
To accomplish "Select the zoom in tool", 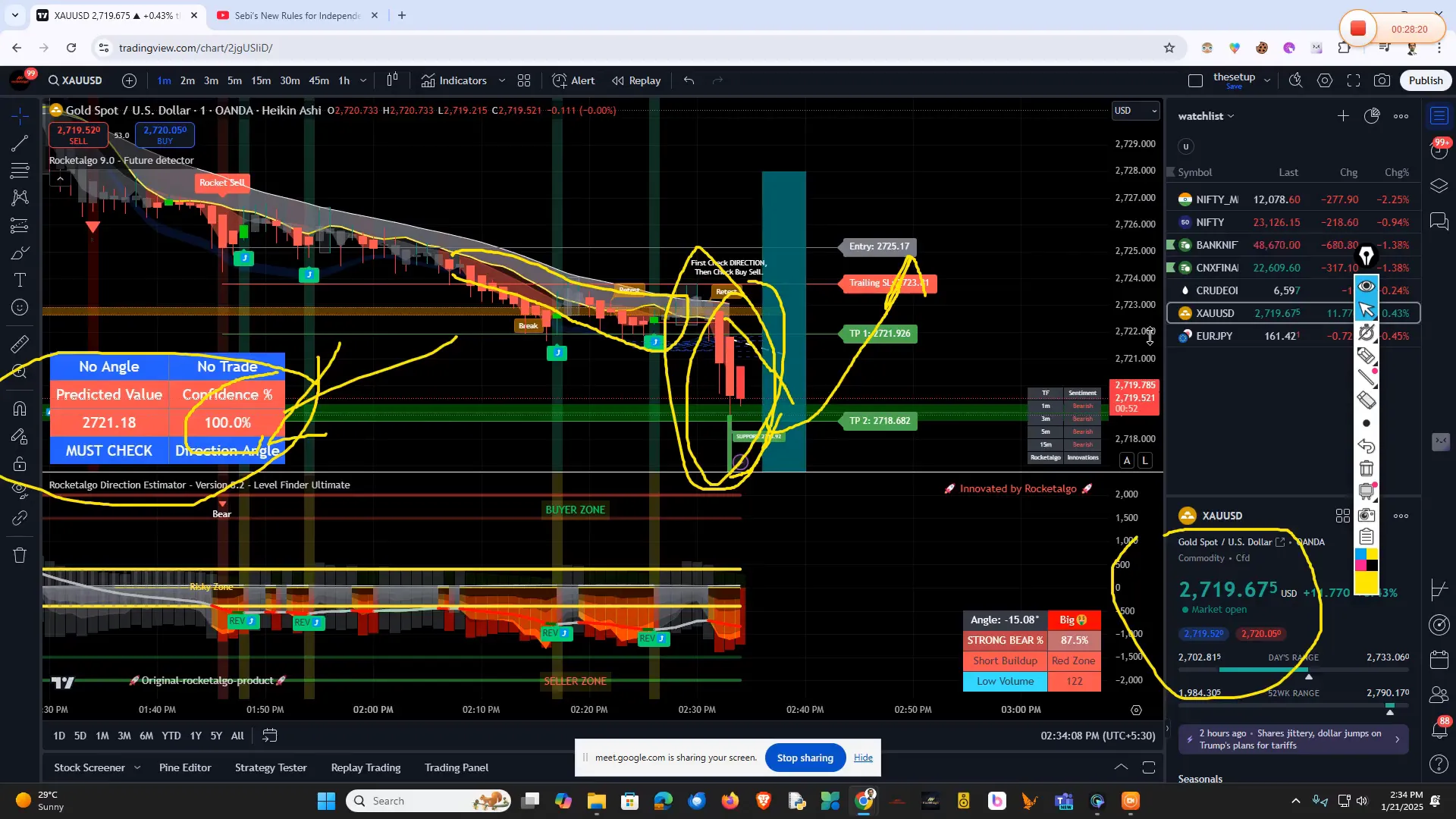I will coord(20,372).
